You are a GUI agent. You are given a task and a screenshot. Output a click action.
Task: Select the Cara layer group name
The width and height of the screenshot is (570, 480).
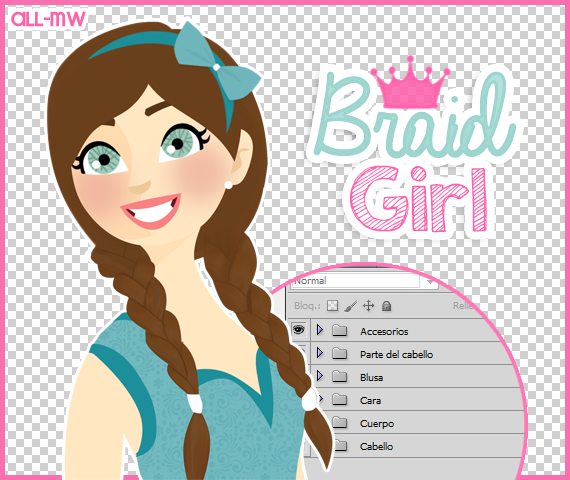pyautogui.click(x=370, y=400)
